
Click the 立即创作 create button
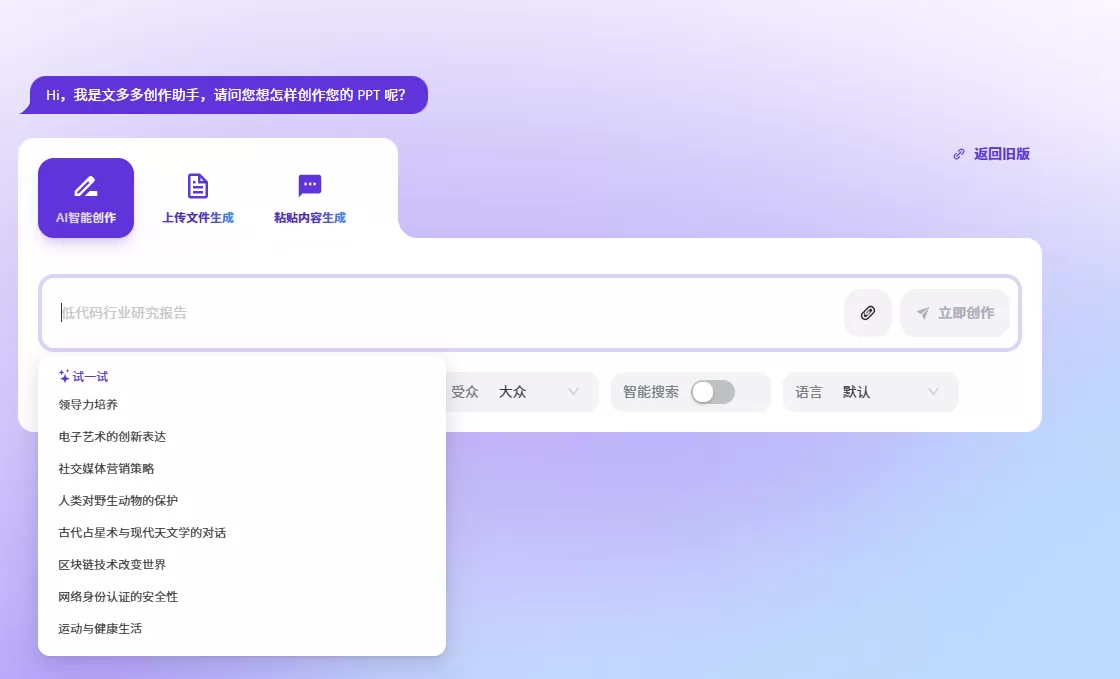pos(955,313)
